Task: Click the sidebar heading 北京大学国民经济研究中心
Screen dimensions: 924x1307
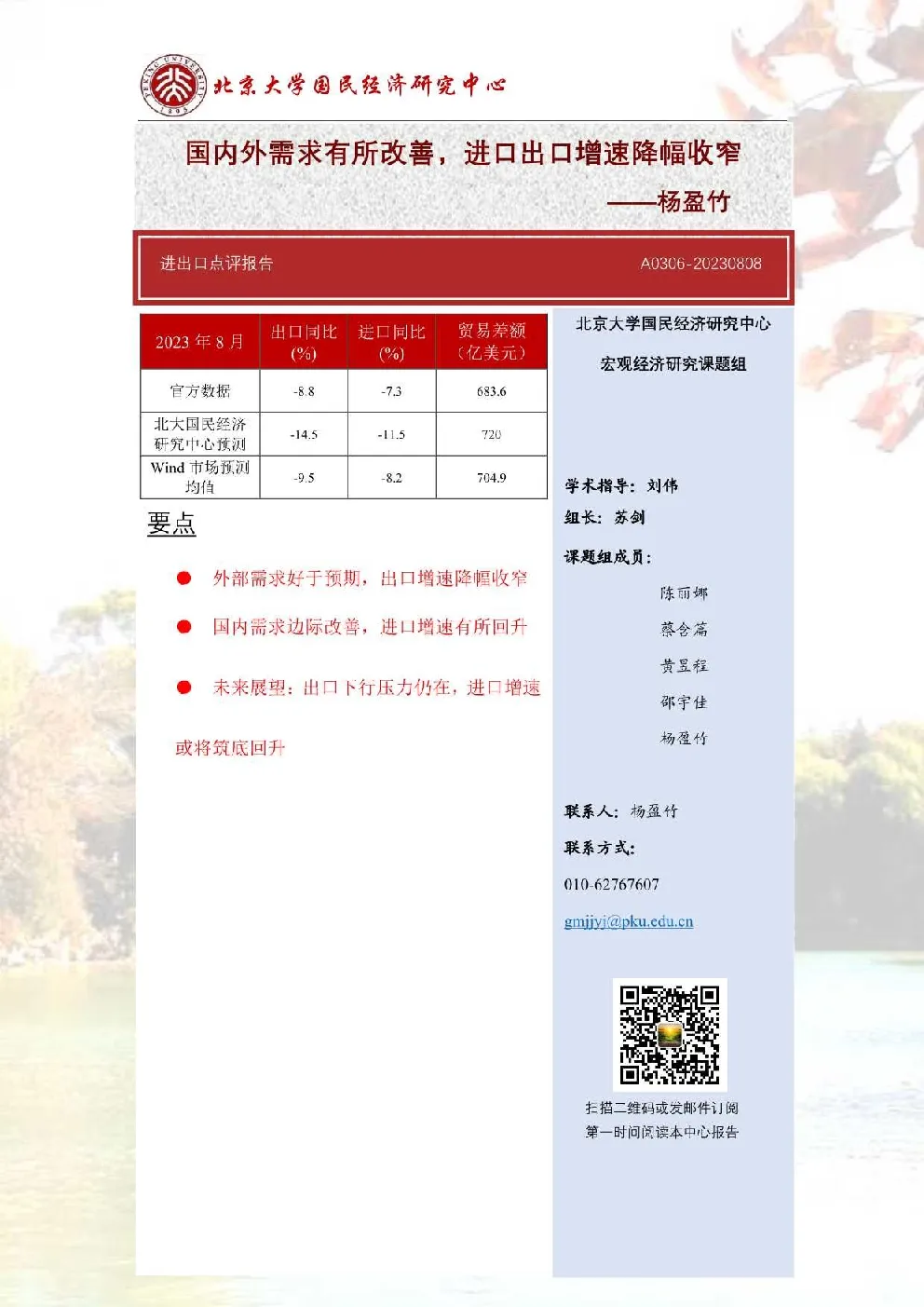Action: click(x=673, y=323)
